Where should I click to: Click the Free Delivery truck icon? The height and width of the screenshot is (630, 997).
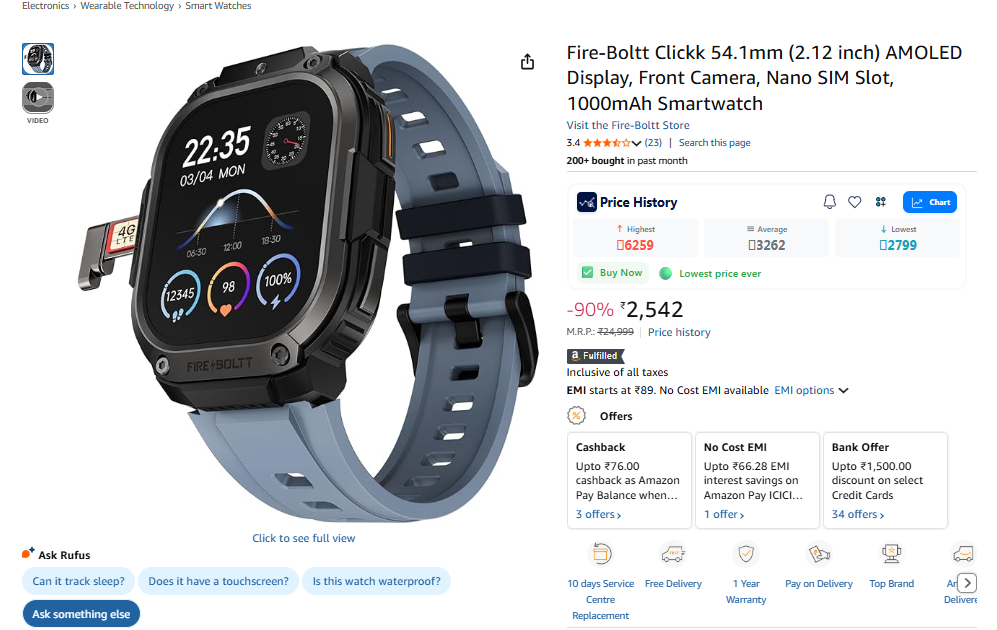click(673, 554)
